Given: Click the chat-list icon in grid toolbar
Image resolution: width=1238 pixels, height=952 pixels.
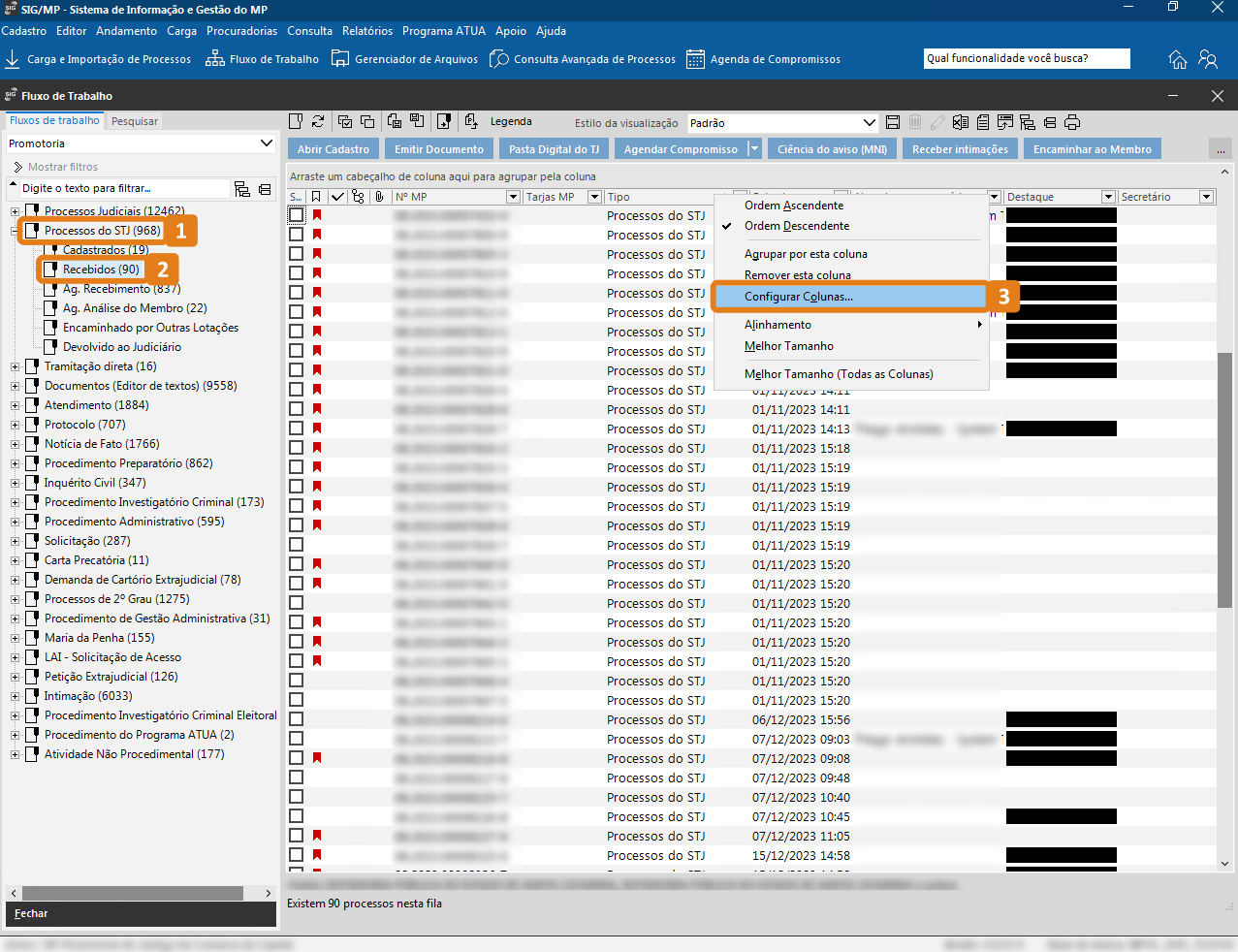Looking at the screenshot, I should click(x=1005, y=122).
